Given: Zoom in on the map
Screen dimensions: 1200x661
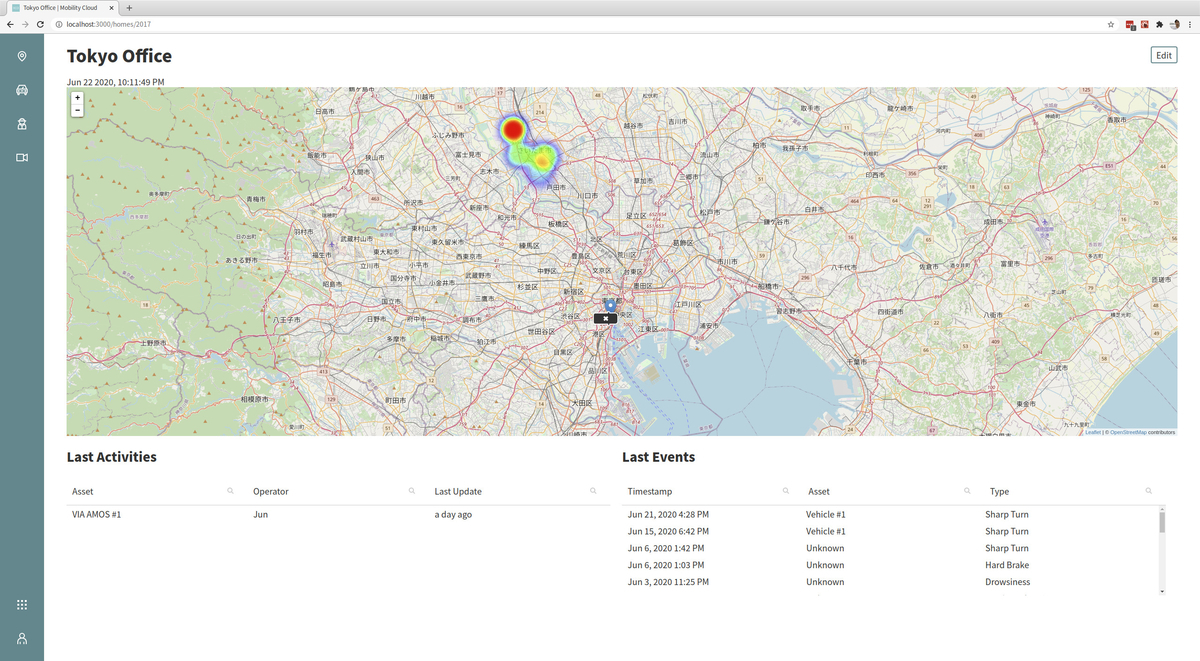Looking at the screenshot, I should coord(77,98).
